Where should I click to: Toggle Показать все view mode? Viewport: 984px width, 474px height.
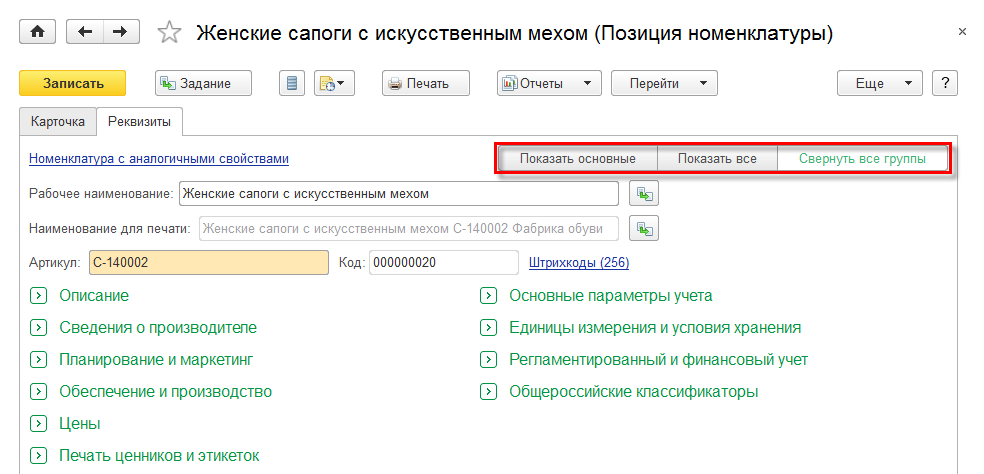point(717,159)
